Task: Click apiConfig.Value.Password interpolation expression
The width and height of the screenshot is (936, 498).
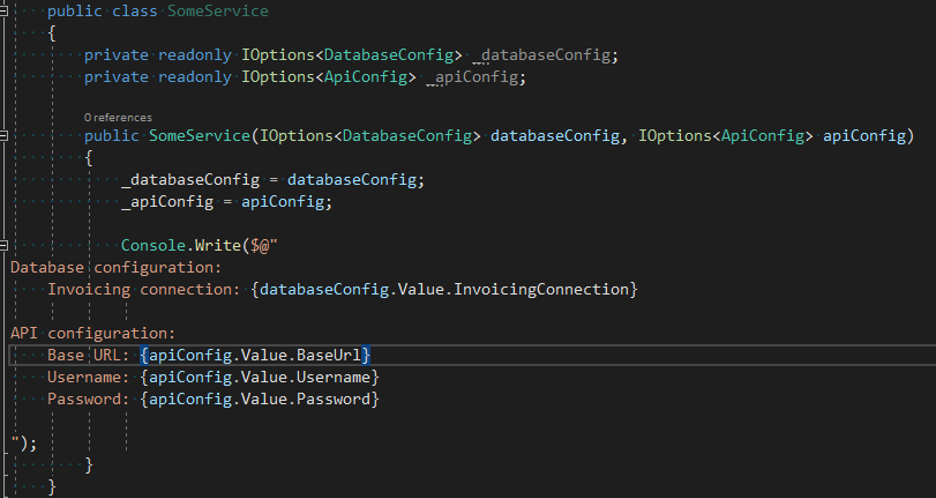Action: coord(260,399)
